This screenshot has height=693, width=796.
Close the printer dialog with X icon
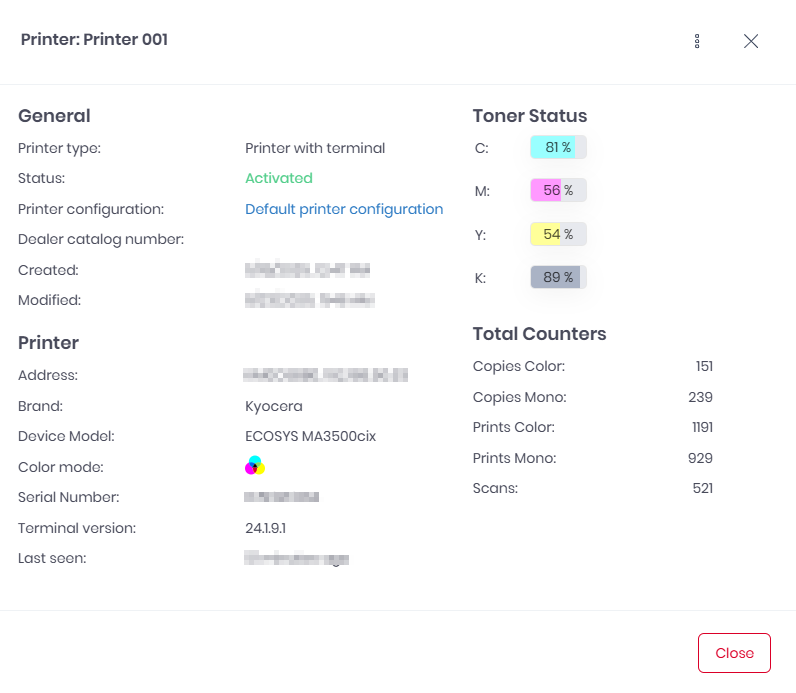pos(751,41)
